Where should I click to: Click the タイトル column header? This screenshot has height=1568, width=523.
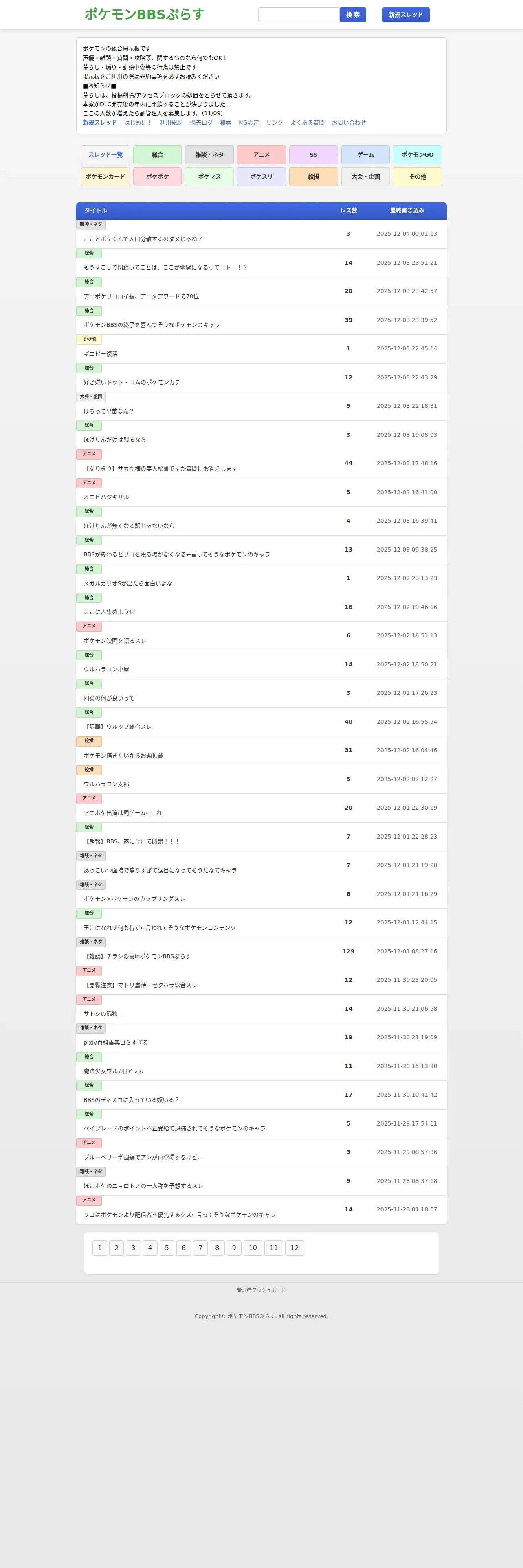96,210
